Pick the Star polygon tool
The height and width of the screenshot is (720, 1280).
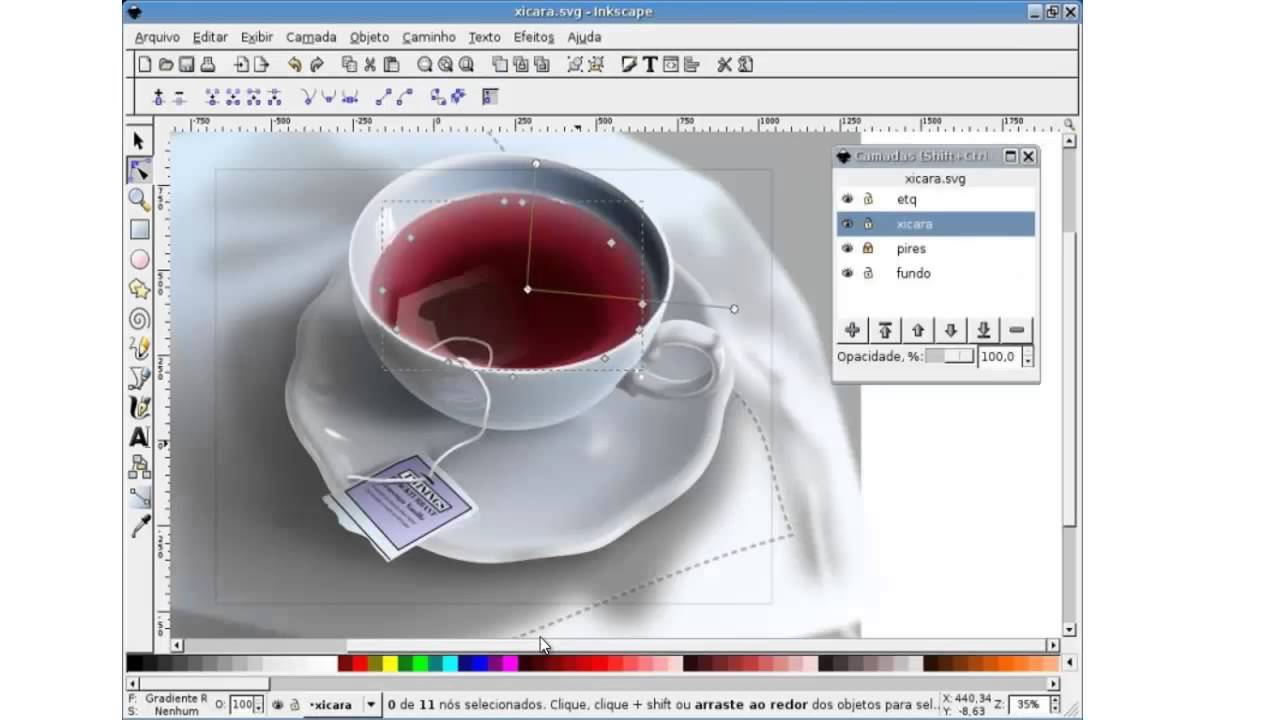(139, 289)
